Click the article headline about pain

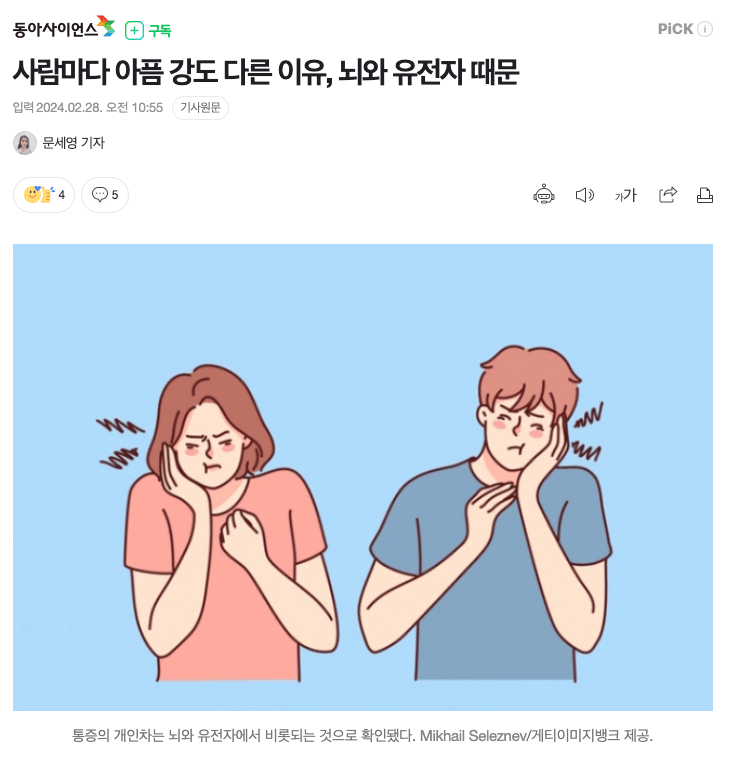tap(266, 72)
